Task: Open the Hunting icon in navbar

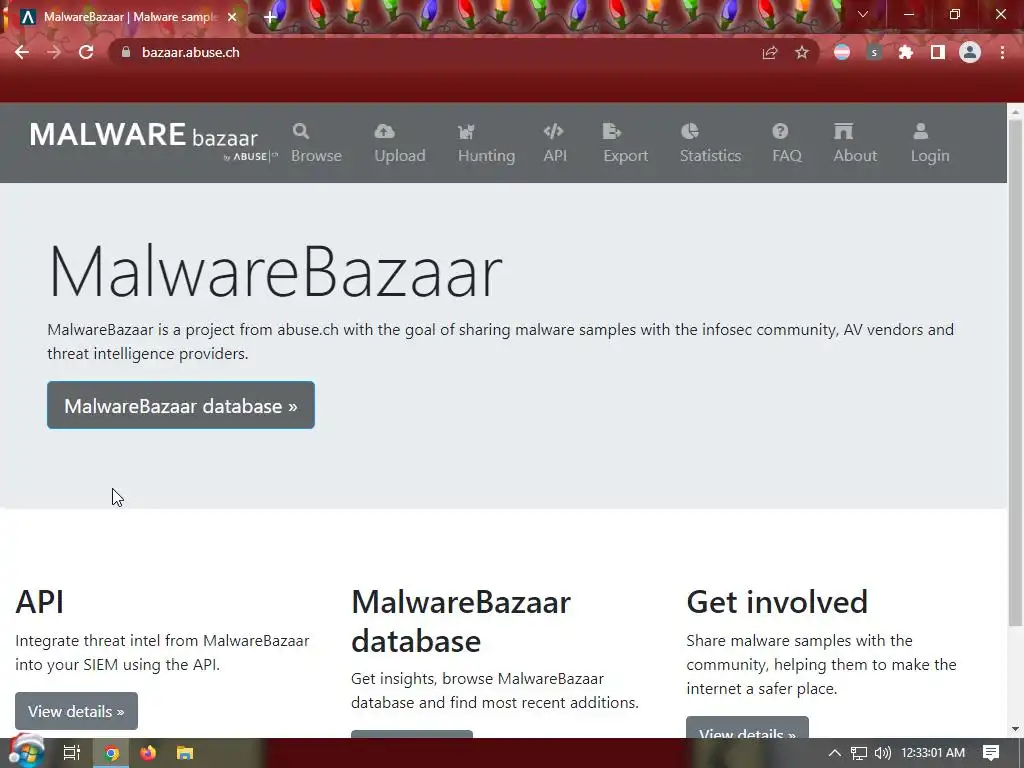Action: pyautogui.click(x=466, y=131)
